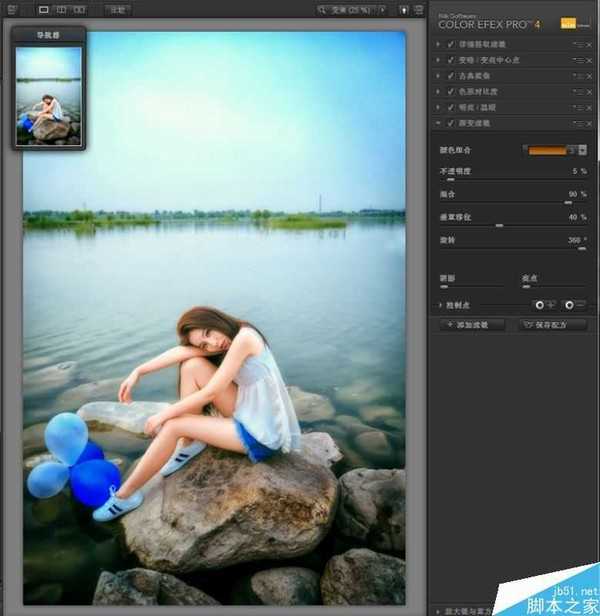Click the 保存配方 save recipe button

tap(551, 325)
